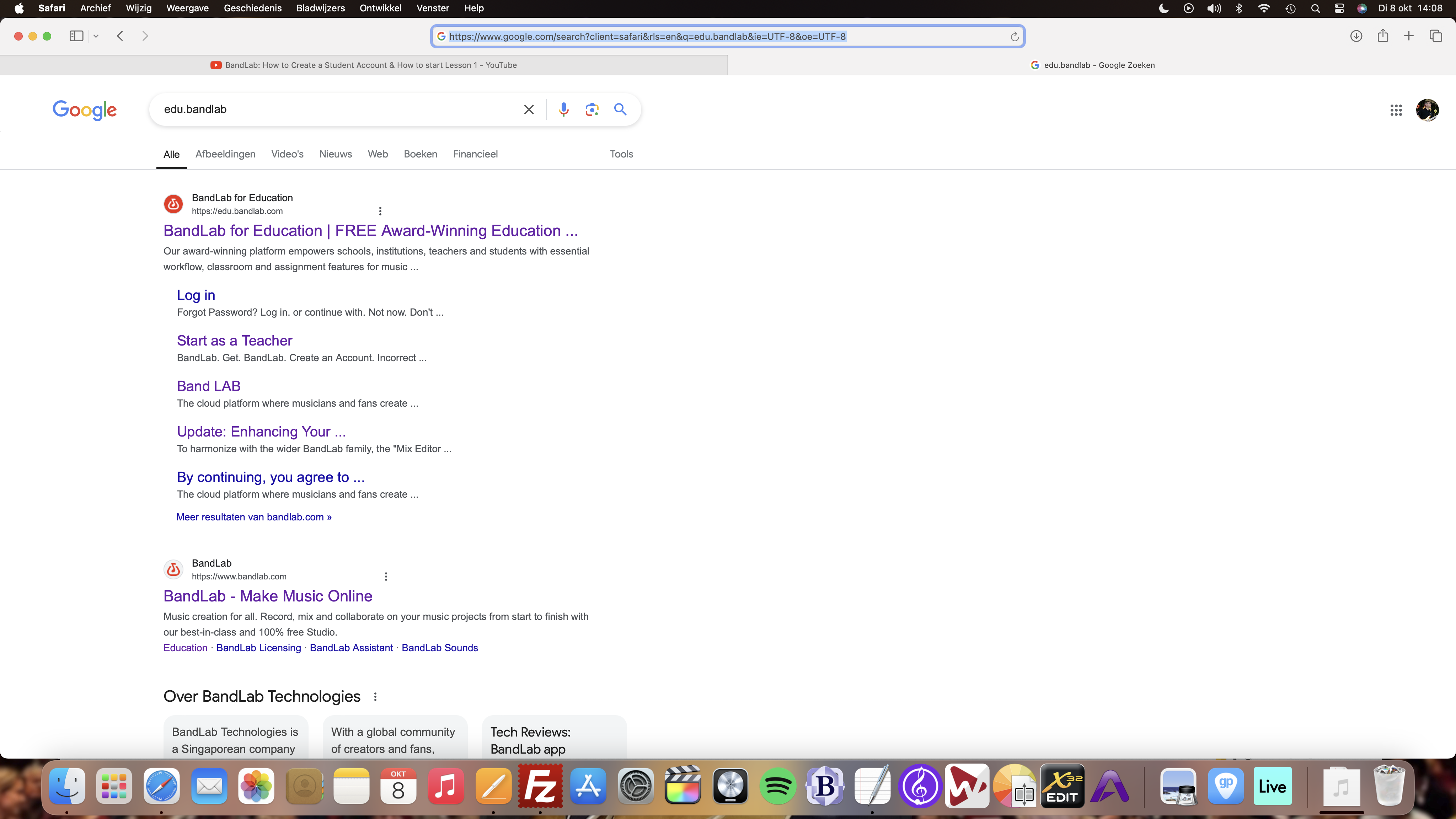This screenshot has height=819, width=1456.
Task: Open the Start as a Teacher sitelink
Action: click(234, 340)
